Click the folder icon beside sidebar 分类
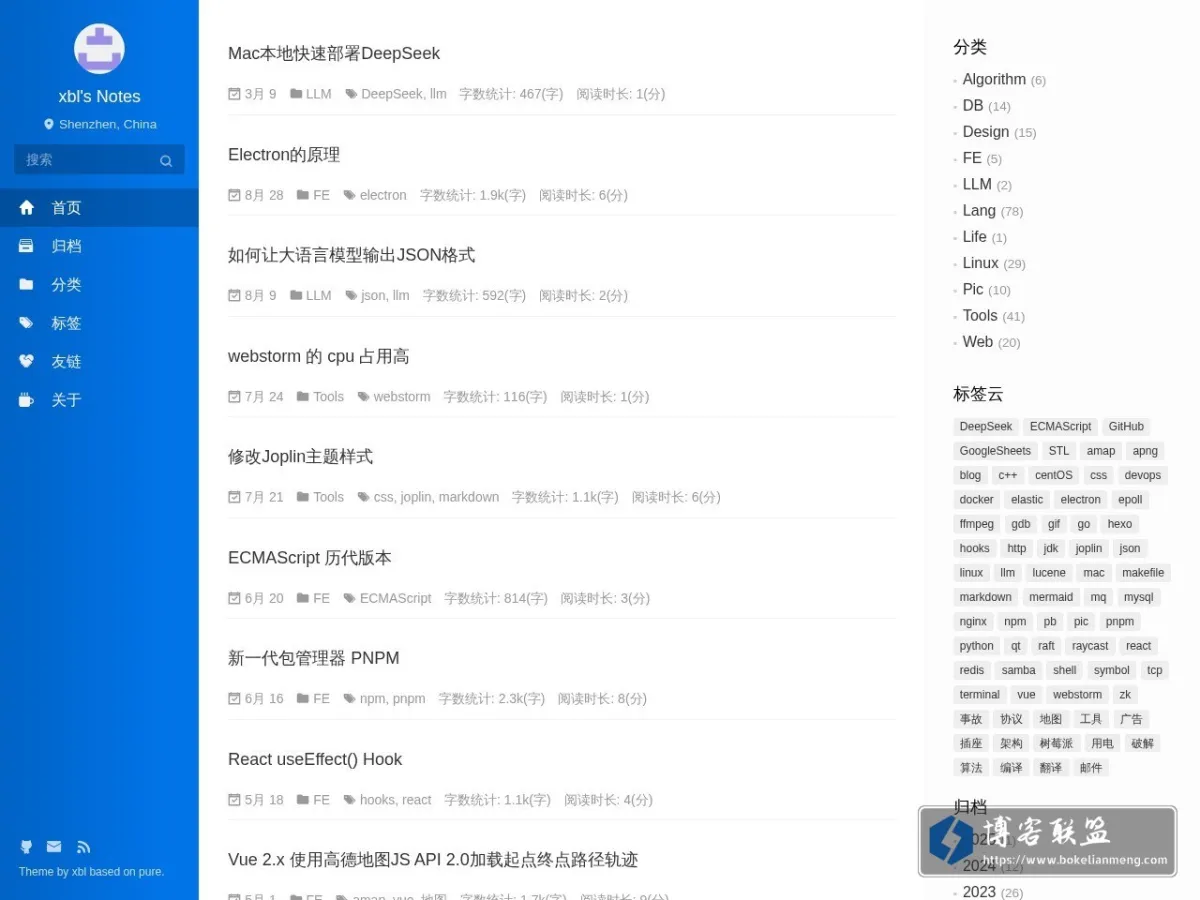1200x900 pixels. coord(27,285)
